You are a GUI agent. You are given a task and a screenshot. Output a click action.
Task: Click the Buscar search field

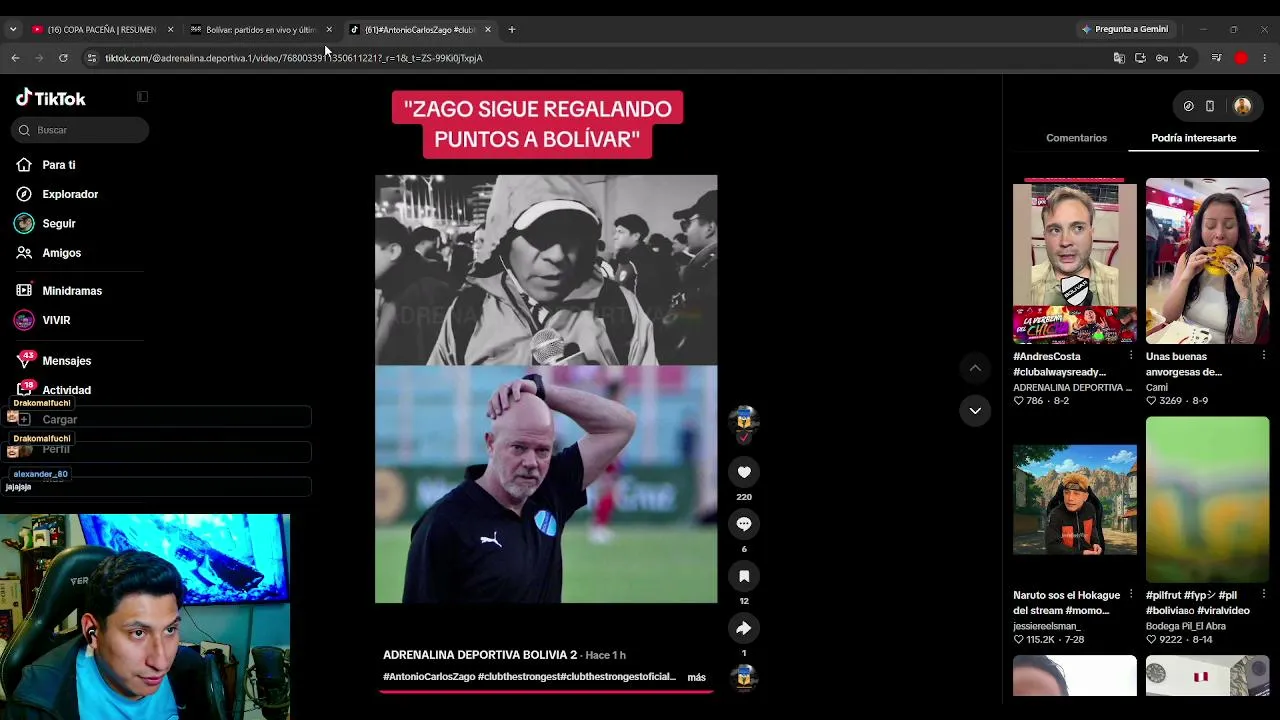point(82,130)
